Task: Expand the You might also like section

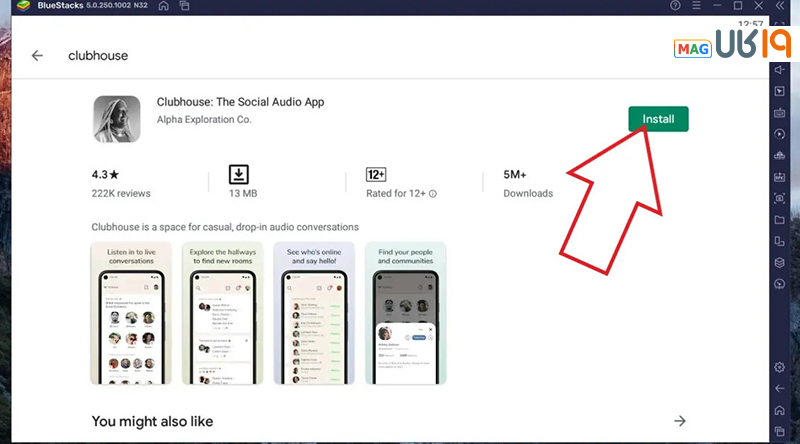Action: pos(680,421)
